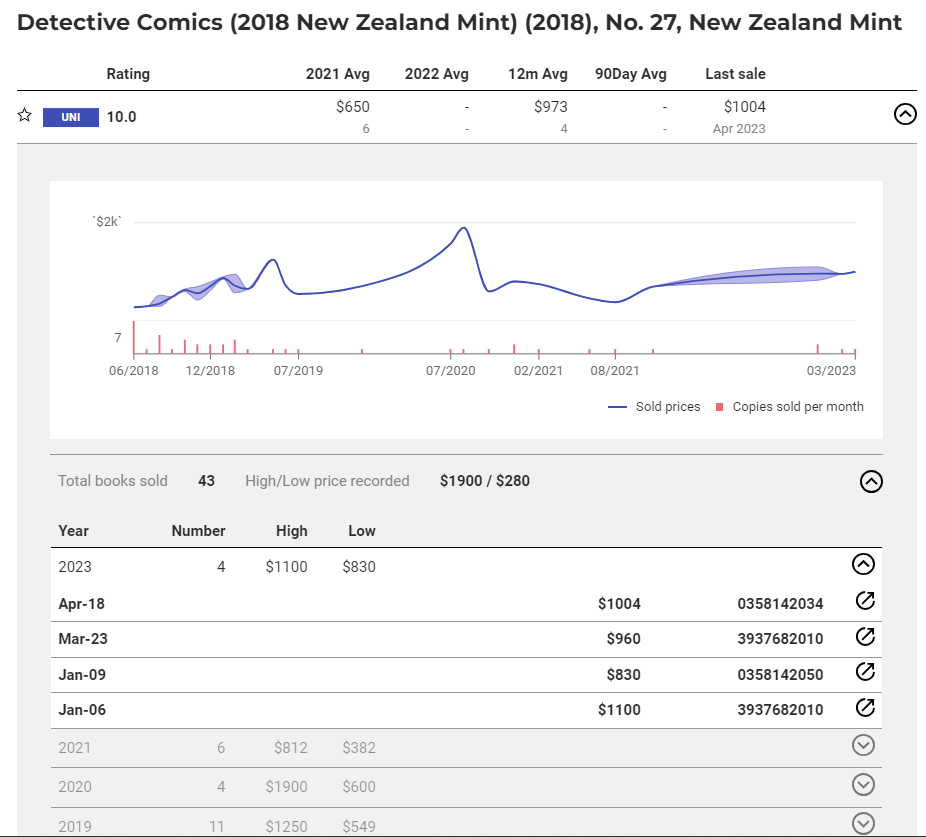Click the price line peak near 07/2020

(x=463, y=228)
